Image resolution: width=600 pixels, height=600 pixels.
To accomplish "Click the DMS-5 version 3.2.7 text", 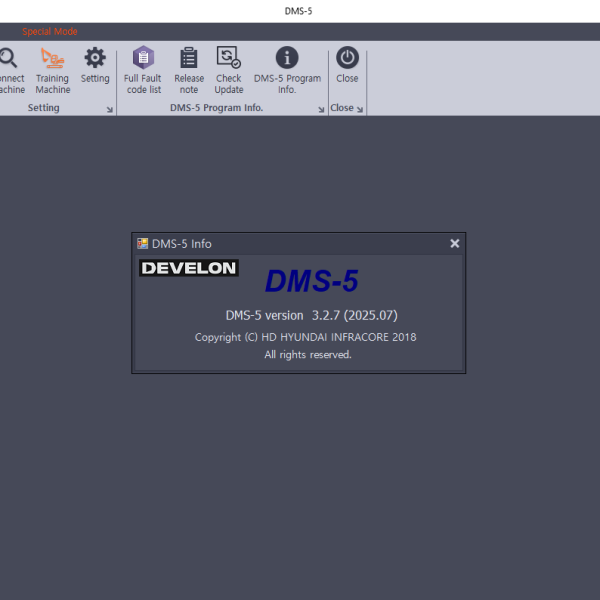I will (x=311, y=315).
